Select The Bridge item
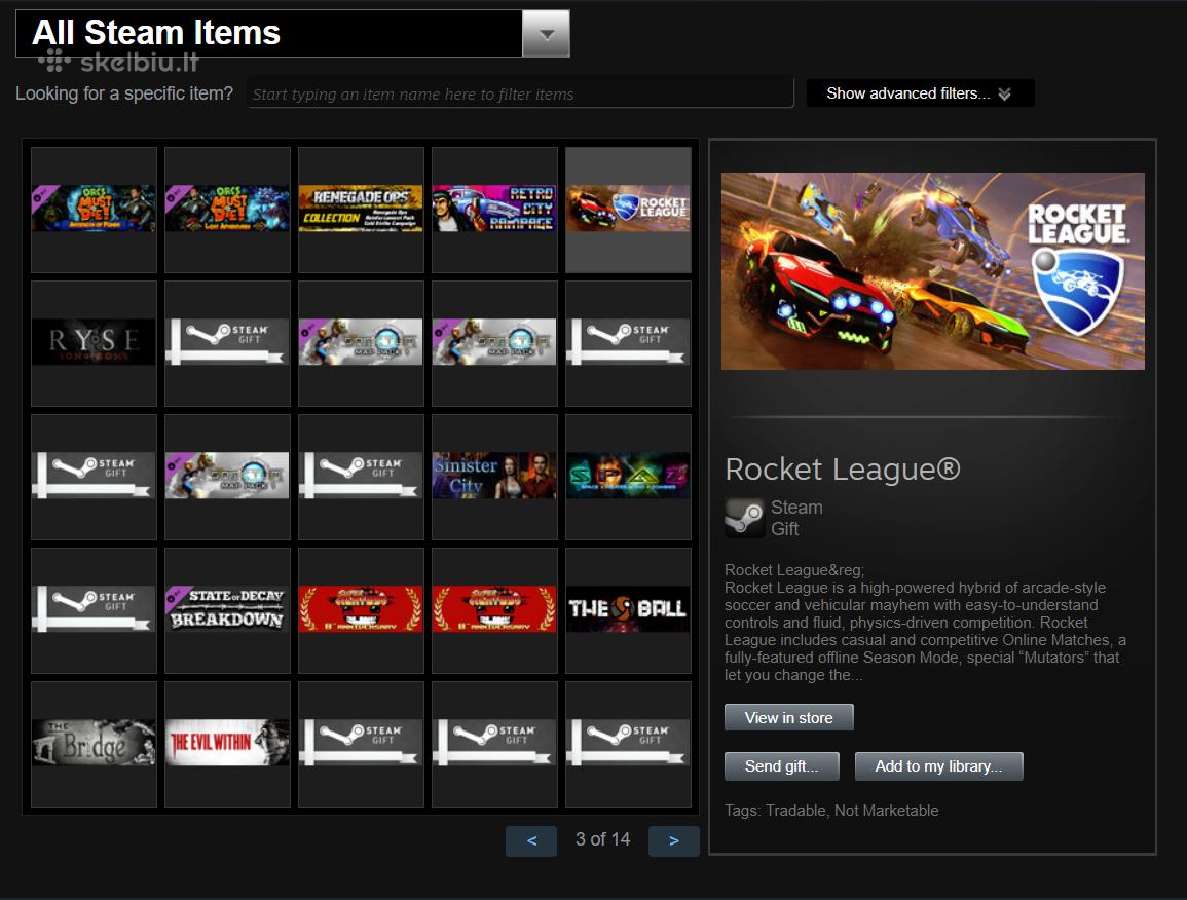The image size is (1187, 900). tap(94, 743)
